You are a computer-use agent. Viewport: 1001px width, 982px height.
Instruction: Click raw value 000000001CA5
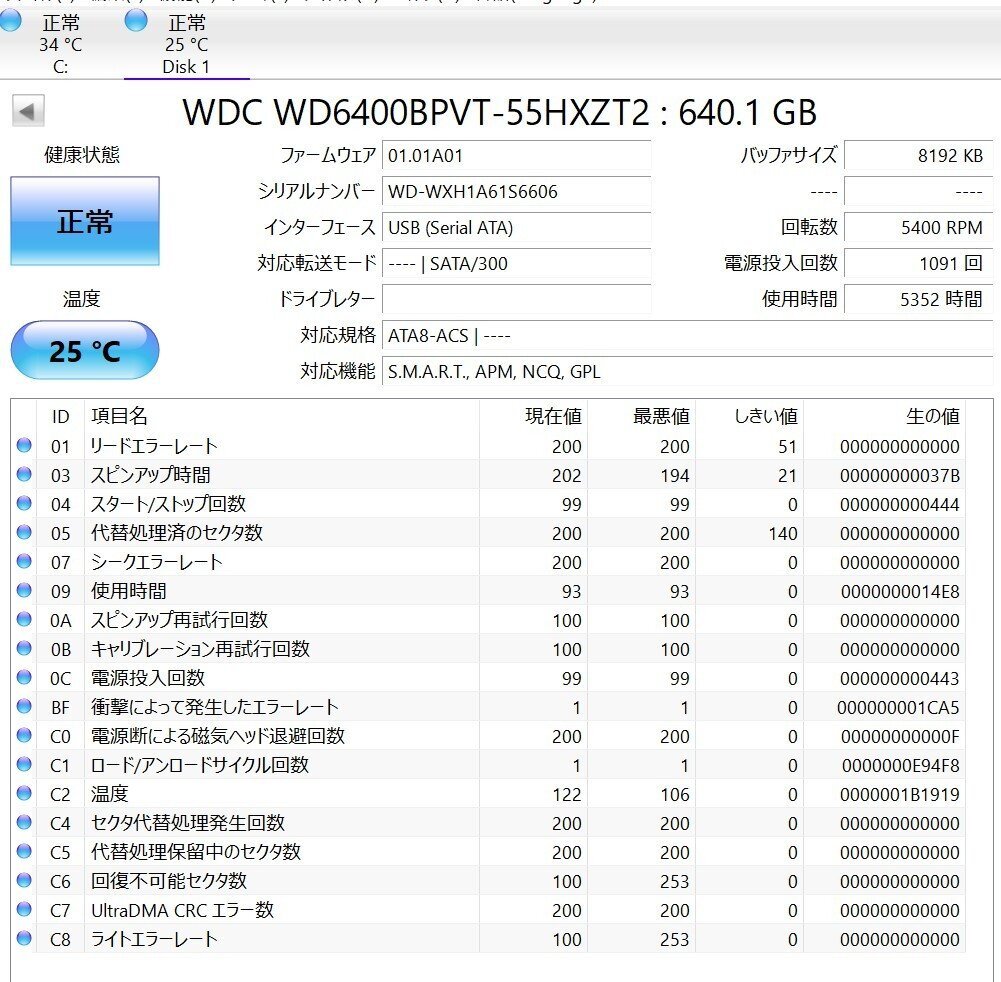pos(898,707)
